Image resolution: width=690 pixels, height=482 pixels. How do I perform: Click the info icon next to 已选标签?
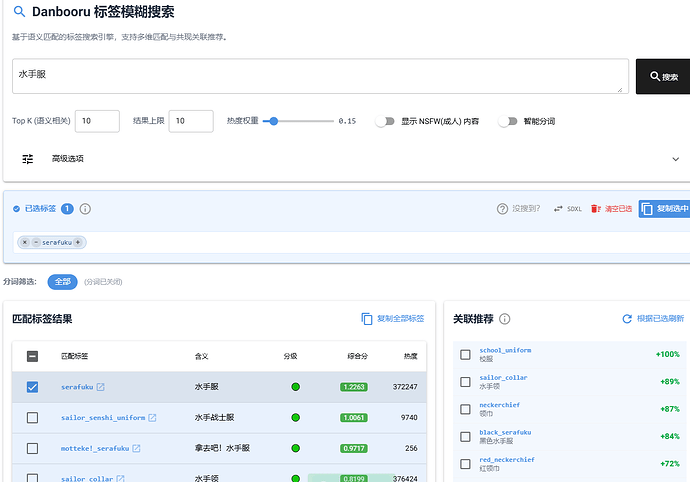(x=85, y=209)
